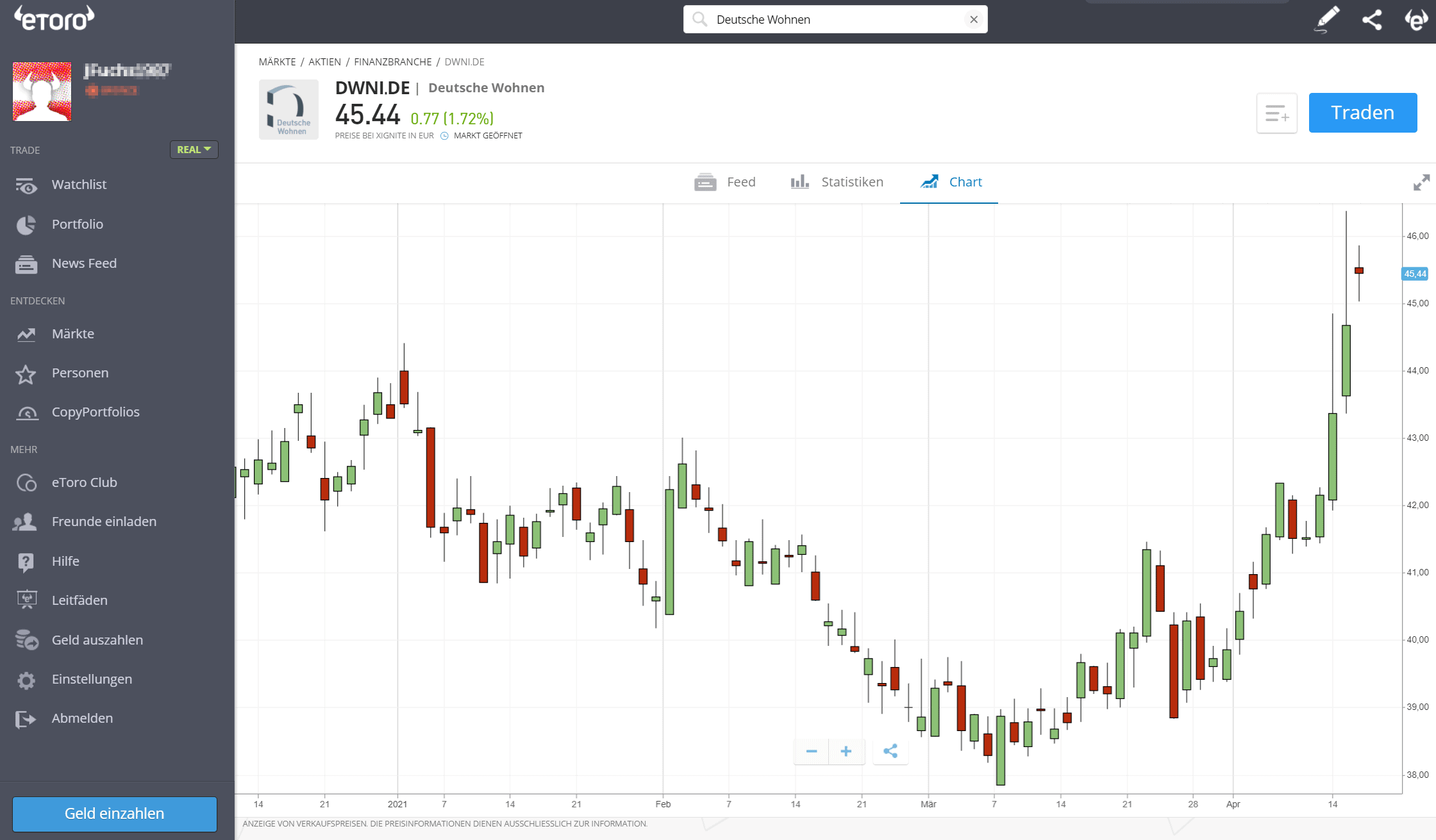Click the eToro bull logo icon top right
Image resolution: width=1436 pixels, height=840 pixels.
[x=1416, y=19]
